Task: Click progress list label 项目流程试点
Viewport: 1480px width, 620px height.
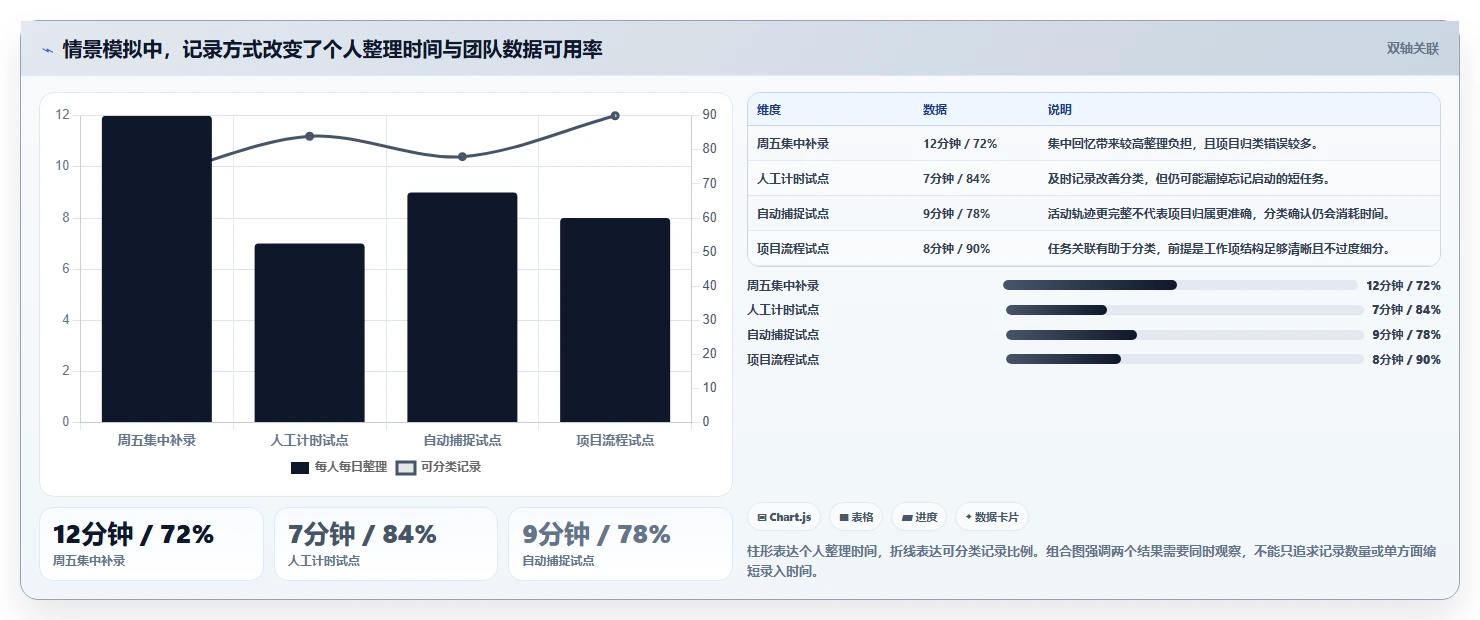Action: click(x=783, y=359)
